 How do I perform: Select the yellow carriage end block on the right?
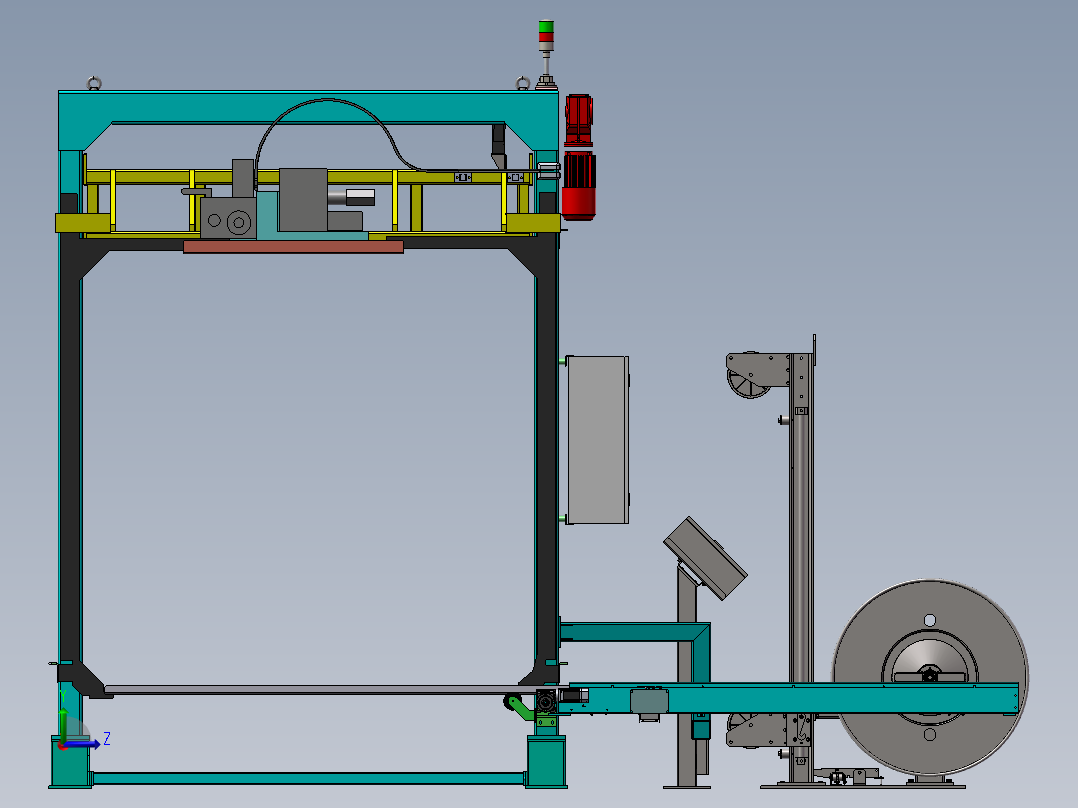tap(533, 223)
